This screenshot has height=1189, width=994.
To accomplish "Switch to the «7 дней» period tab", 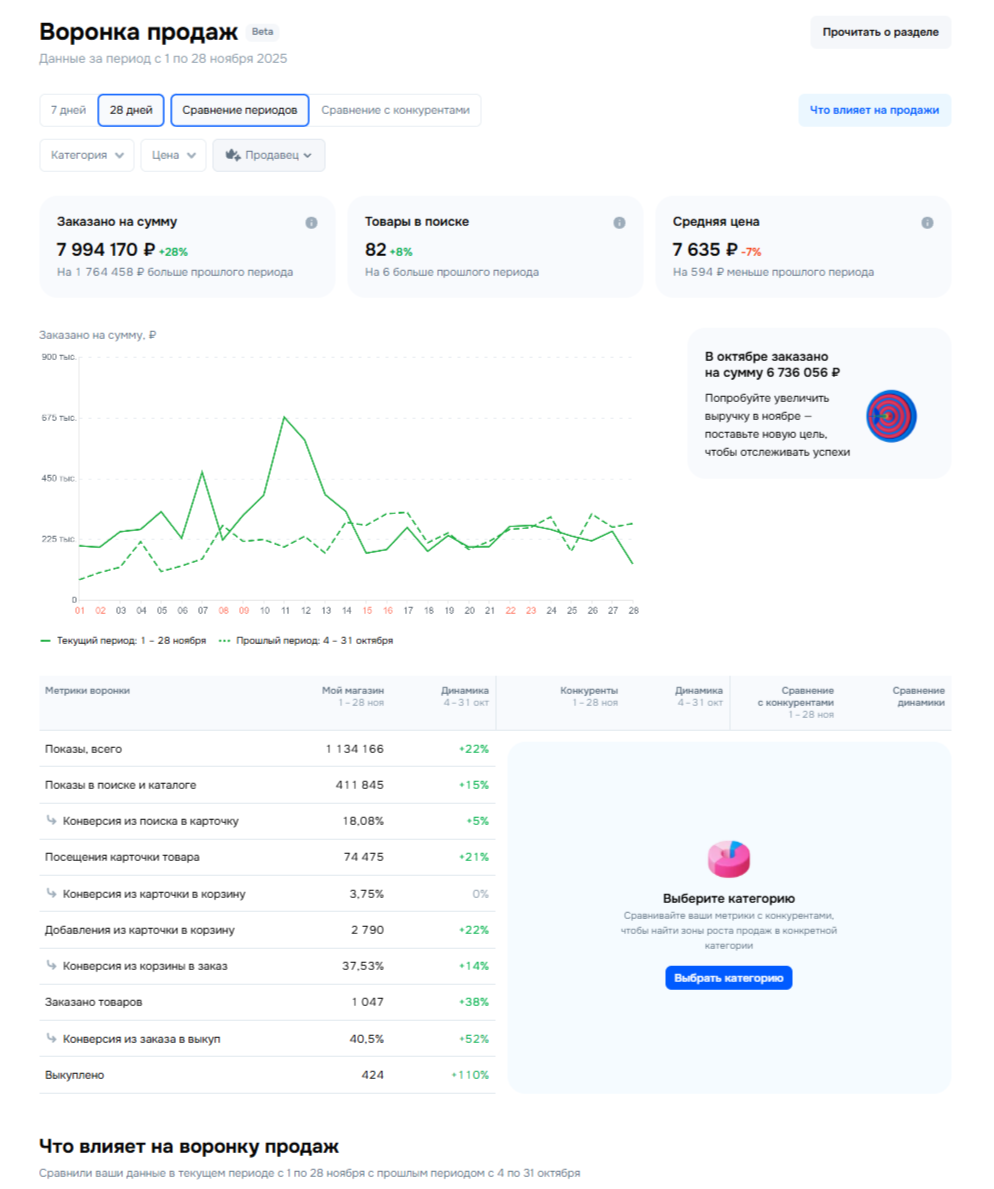I will tap(68, 110).
